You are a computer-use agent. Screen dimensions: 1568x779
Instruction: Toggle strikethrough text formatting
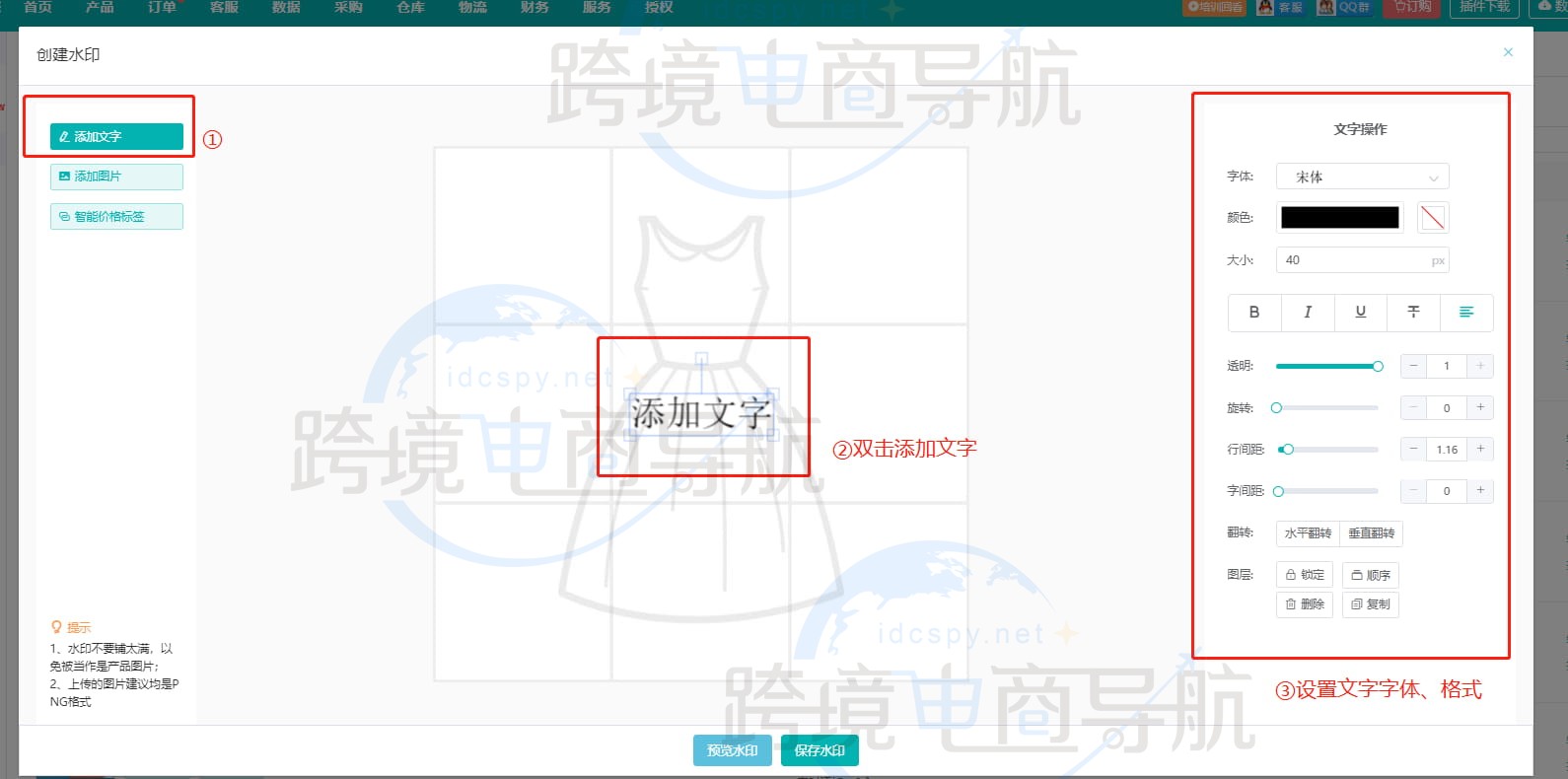coord(1413,312)
